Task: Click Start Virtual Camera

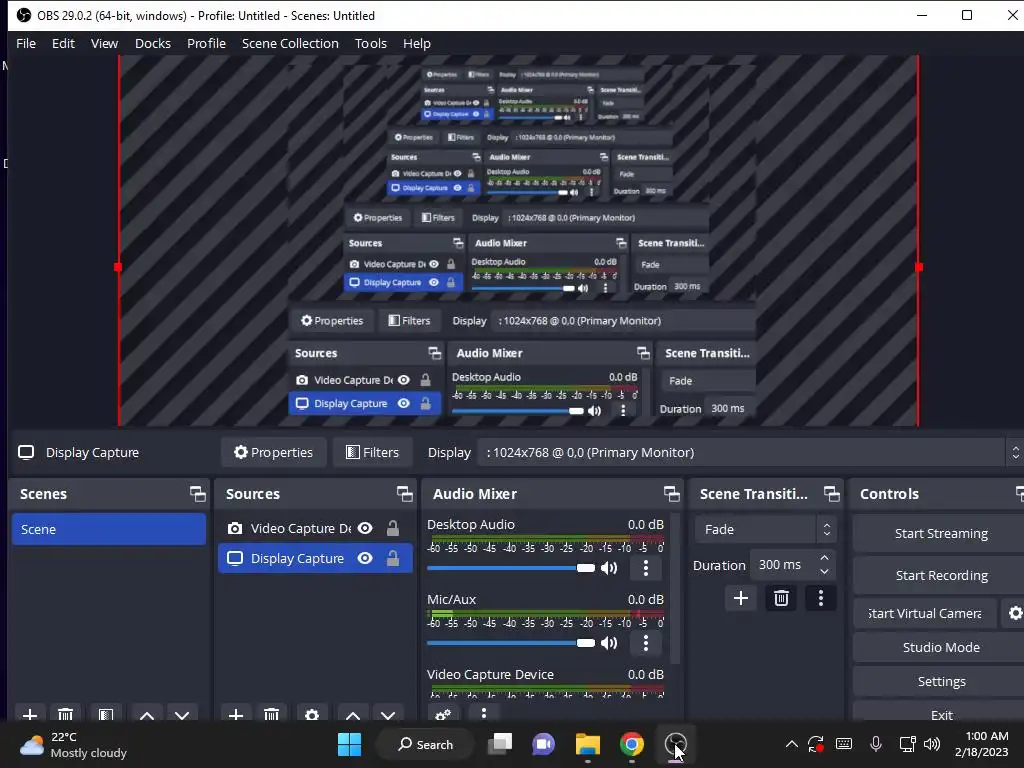Action: (x=925, y=613)
